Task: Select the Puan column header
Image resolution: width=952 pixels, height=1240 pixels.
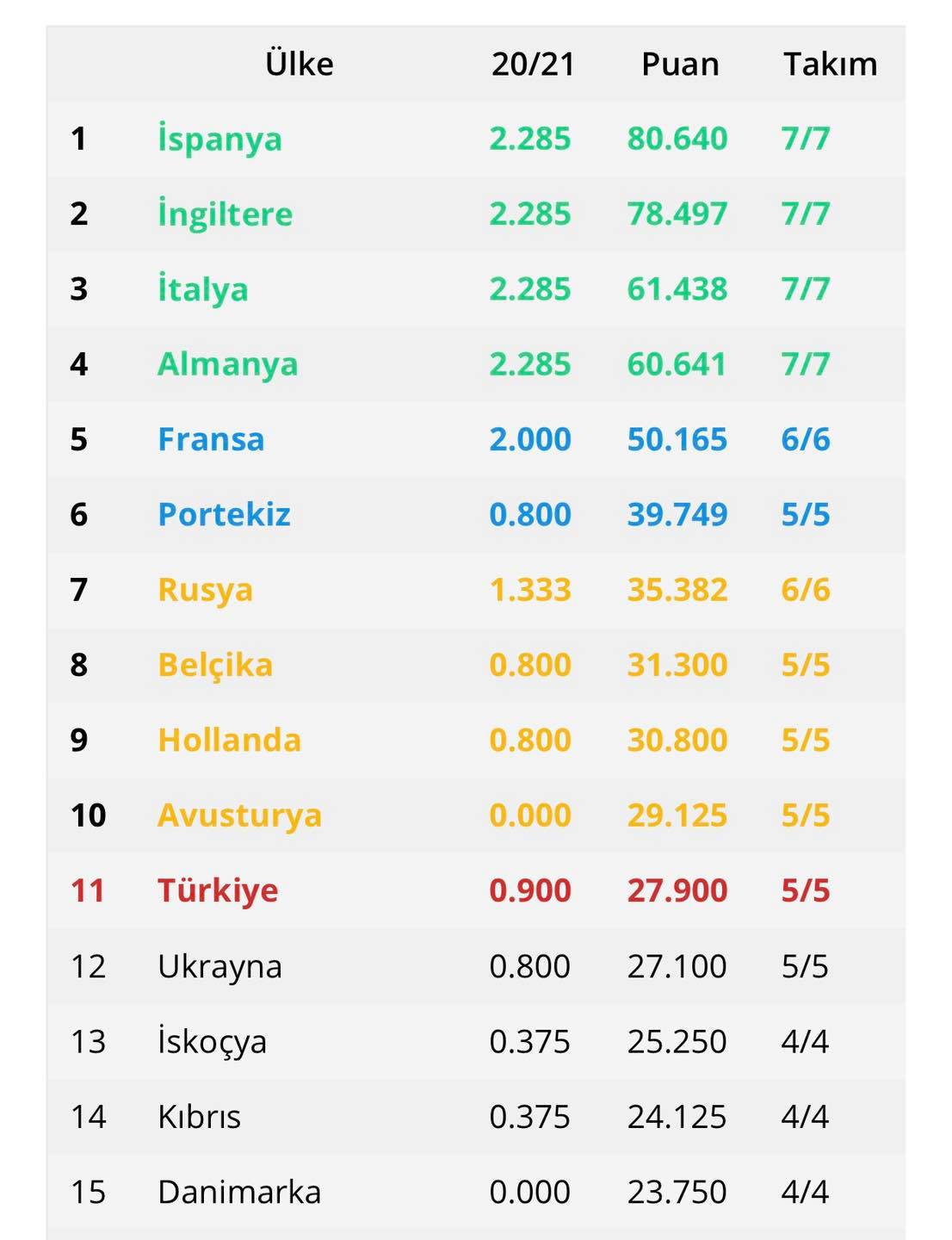Action: (x=680, y=65)
